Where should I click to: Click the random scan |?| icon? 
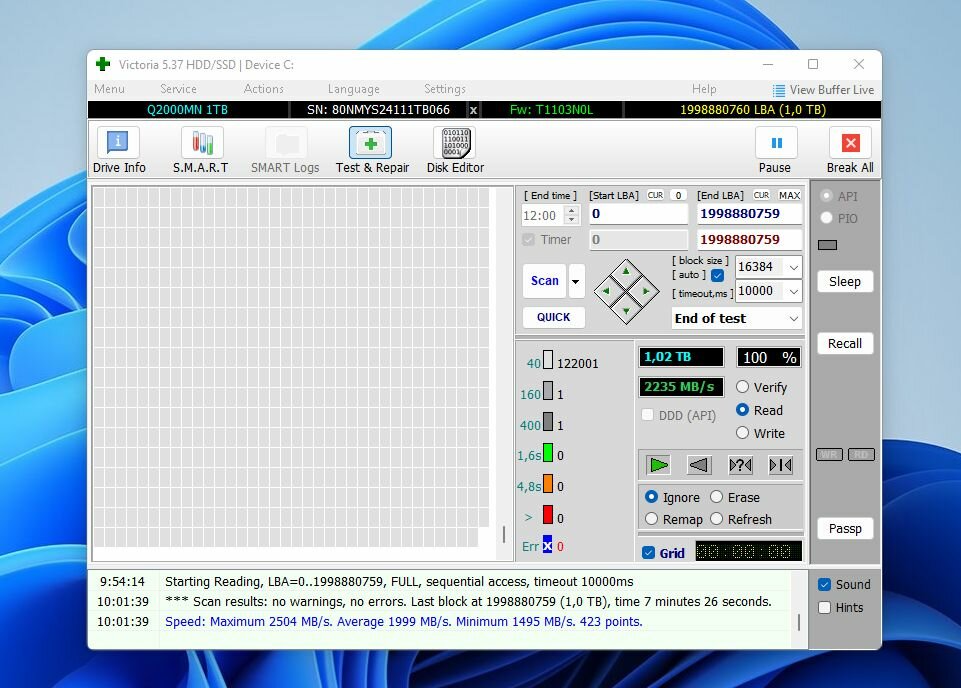740,466
